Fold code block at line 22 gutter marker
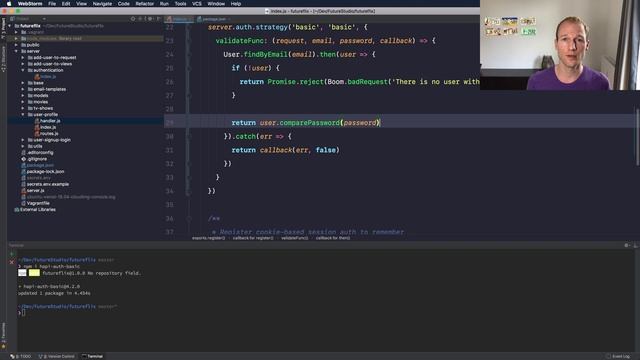 coord(188,27)
